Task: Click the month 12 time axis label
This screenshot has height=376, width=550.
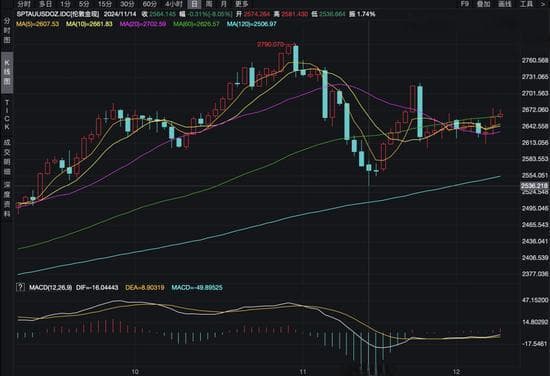Action: pos(456,372)
